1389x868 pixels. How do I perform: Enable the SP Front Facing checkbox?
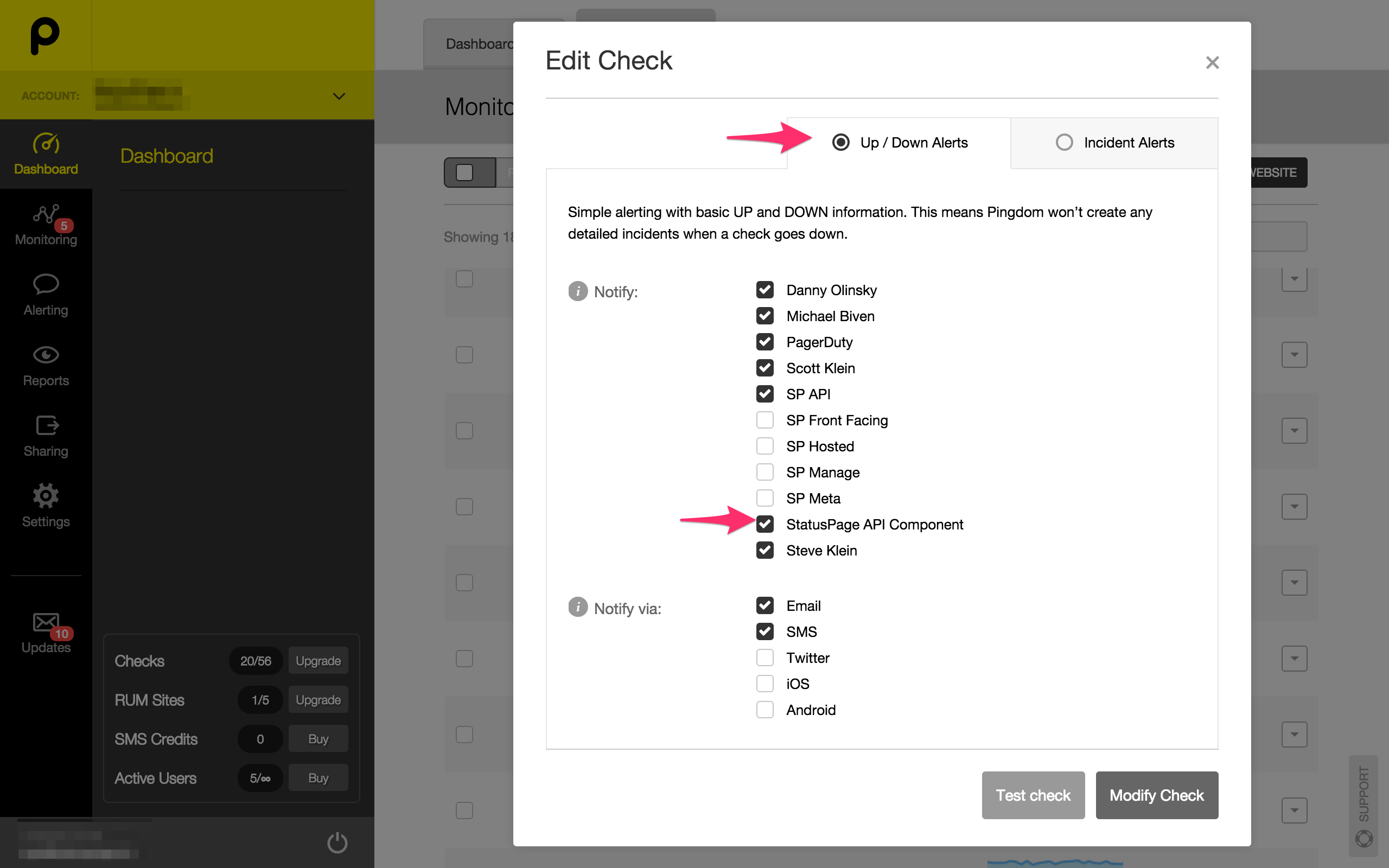tap(764, 420)
